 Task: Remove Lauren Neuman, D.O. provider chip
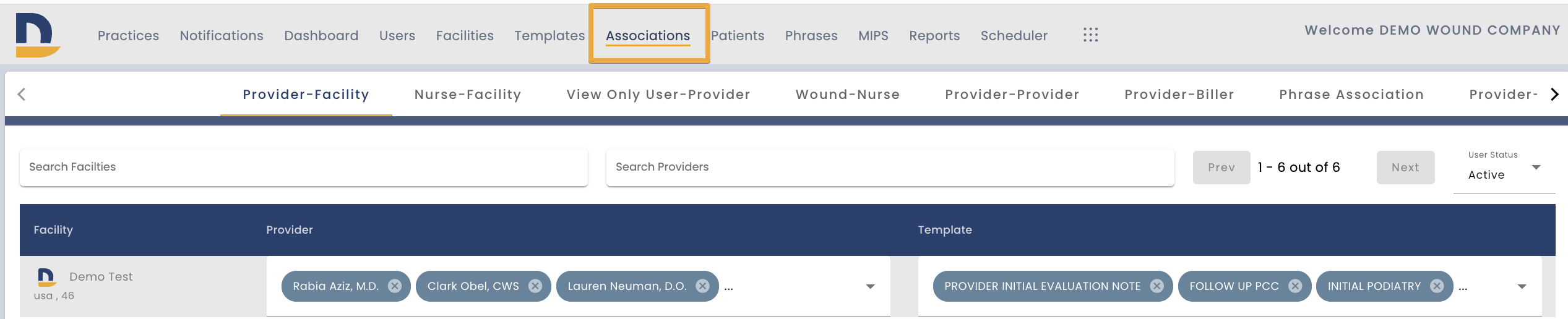coord(703,286)
